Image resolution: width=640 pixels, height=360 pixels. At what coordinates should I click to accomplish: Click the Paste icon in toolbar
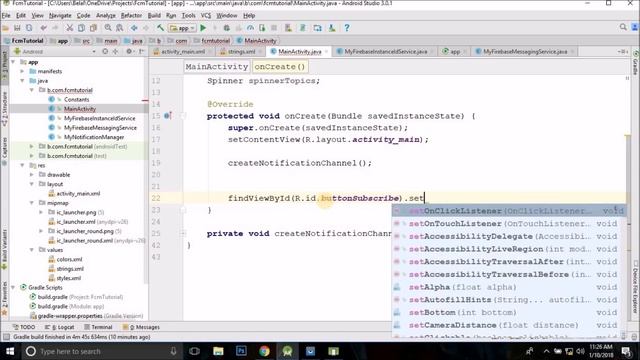pos(93,28)
